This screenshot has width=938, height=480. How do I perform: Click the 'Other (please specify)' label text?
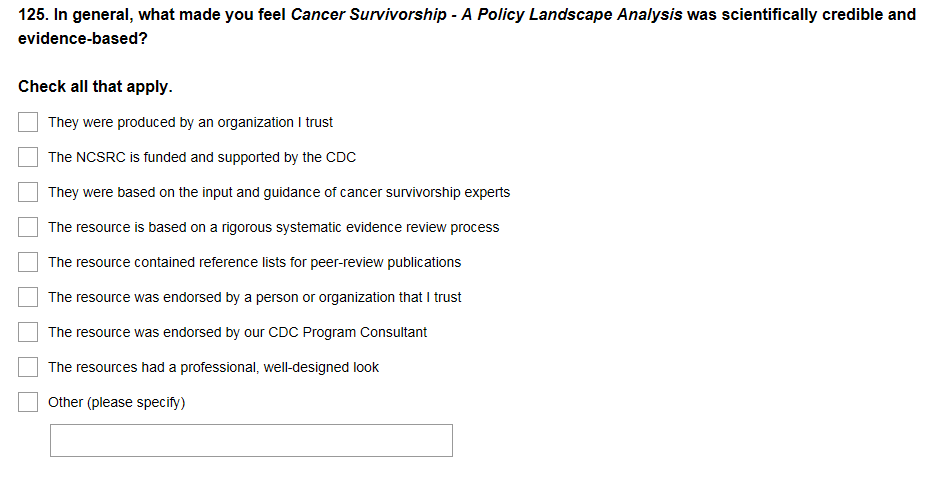(x=116, y=402)
